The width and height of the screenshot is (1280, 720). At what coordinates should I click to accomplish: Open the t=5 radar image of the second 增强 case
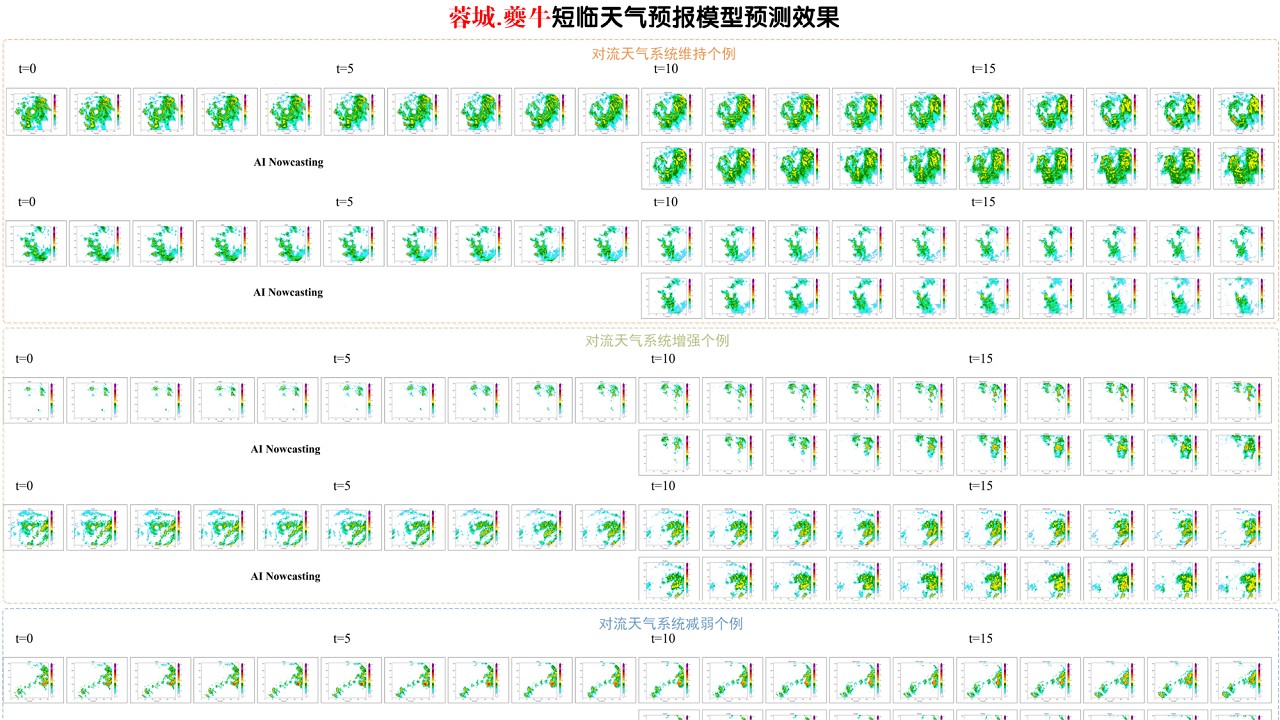coord(351,527)
